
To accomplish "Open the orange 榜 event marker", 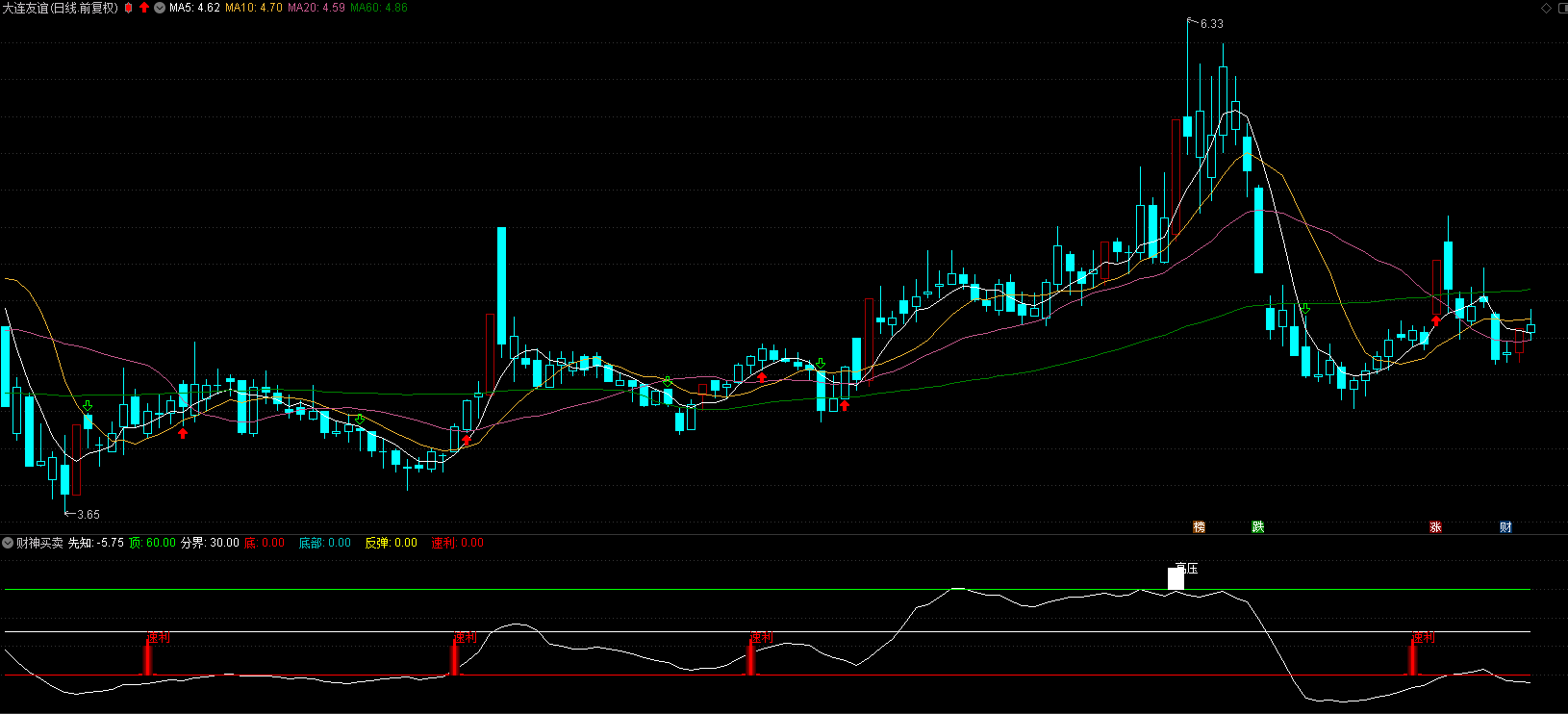I will coord(1199,526).
